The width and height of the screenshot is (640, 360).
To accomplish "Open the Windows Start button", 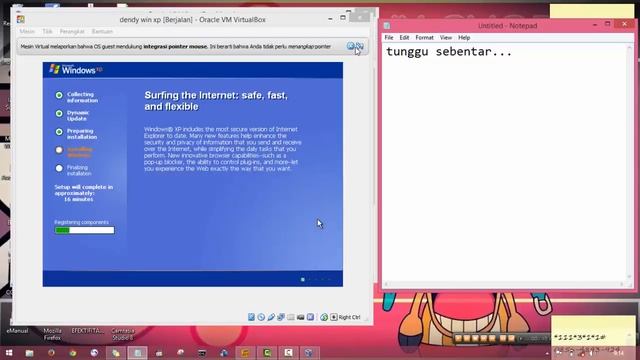I will pyautogui.click(x=9, y=353).
